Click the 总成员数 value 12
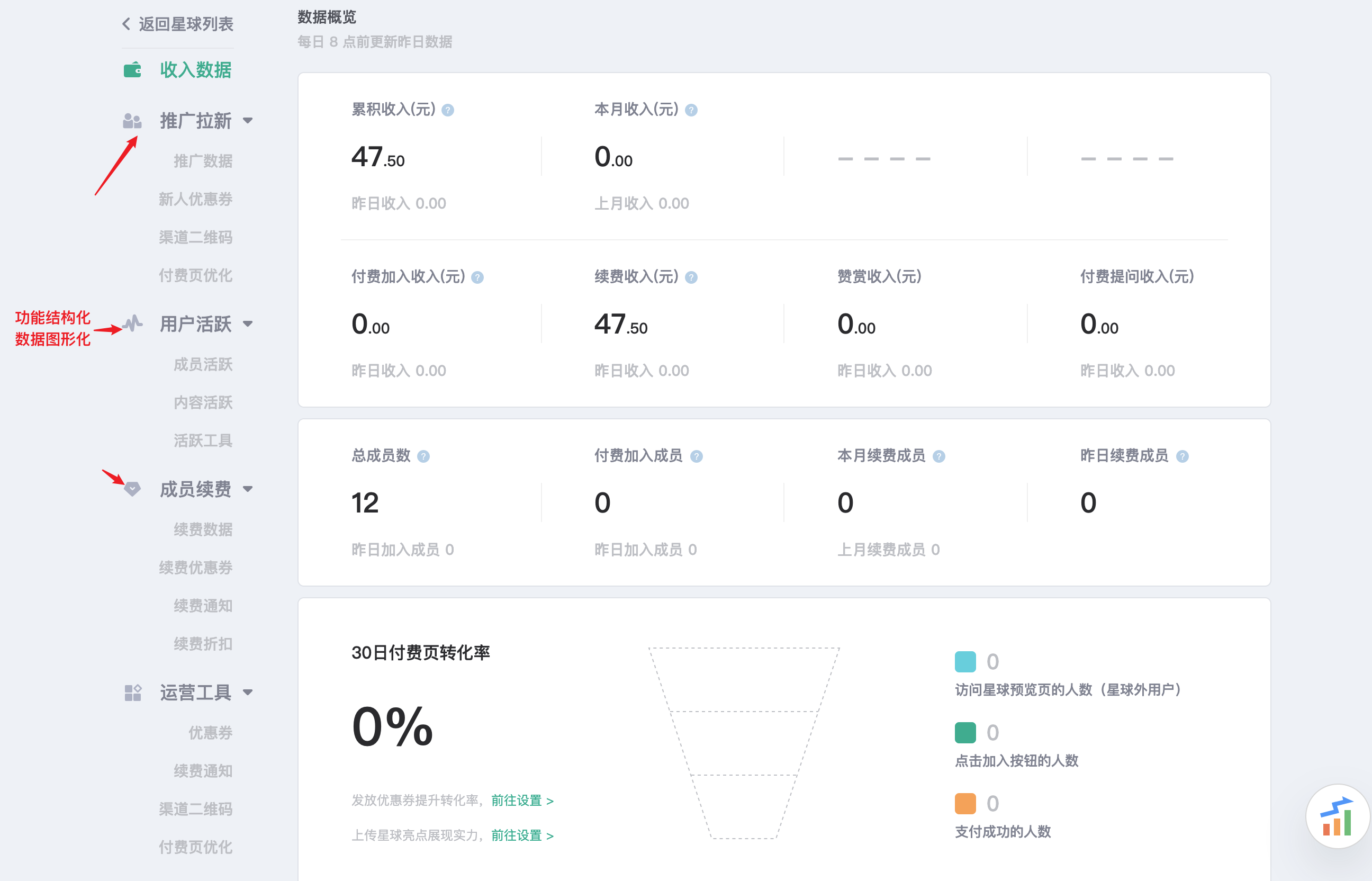The width and height of the screenshot is (1372, 881). (x=365, y=503)
